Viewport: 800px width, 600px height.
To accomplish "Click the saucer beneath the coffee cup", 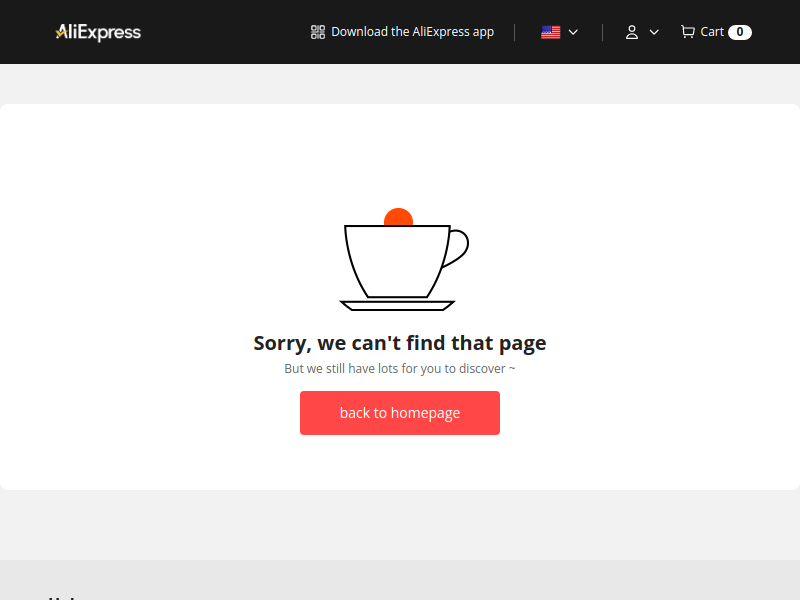I will (x=397, y=306).
